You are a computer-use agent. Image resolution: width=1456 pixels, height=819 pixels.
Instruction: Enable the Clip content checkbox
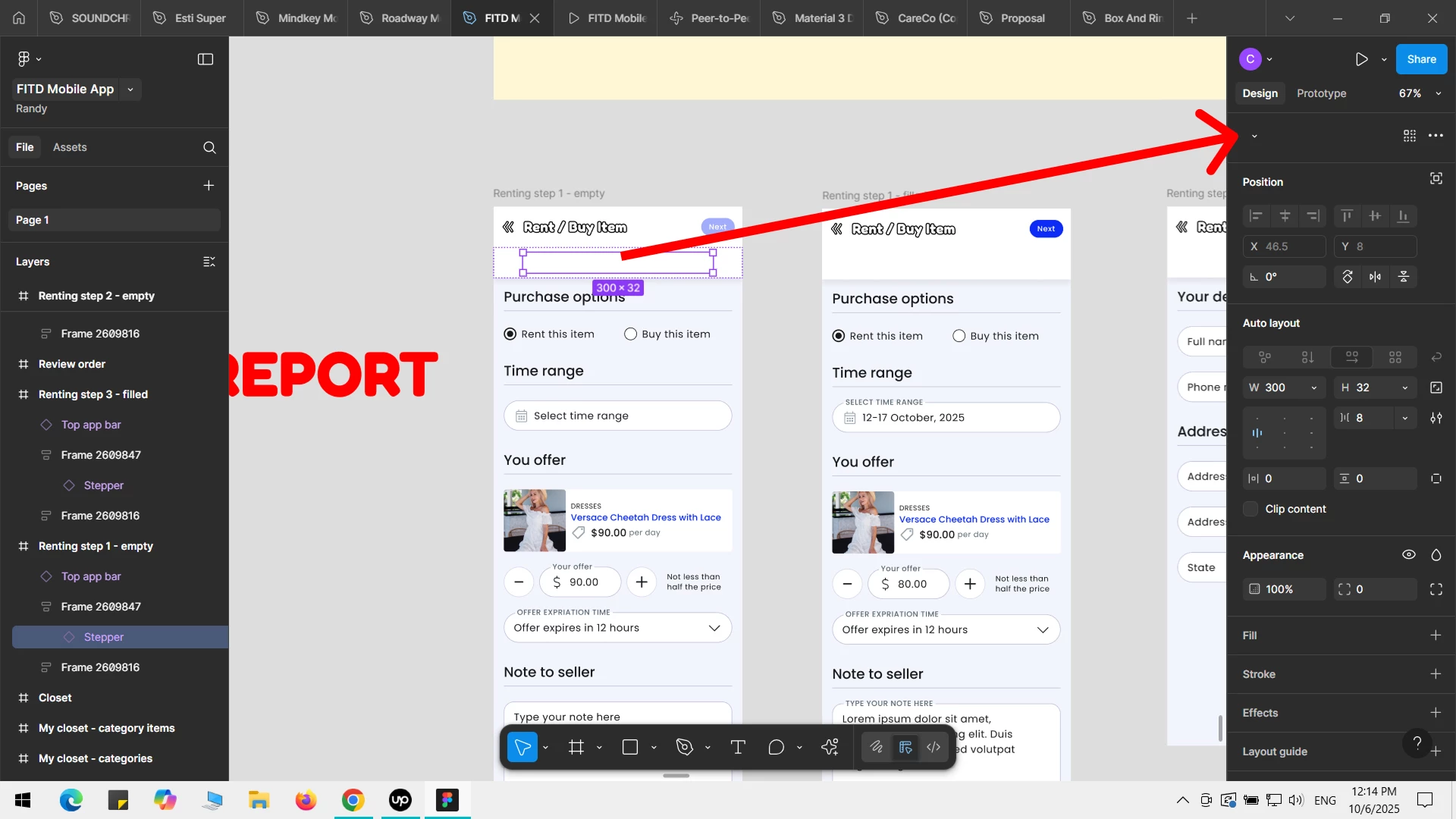pyautogui.click(x=1251, y=509)
